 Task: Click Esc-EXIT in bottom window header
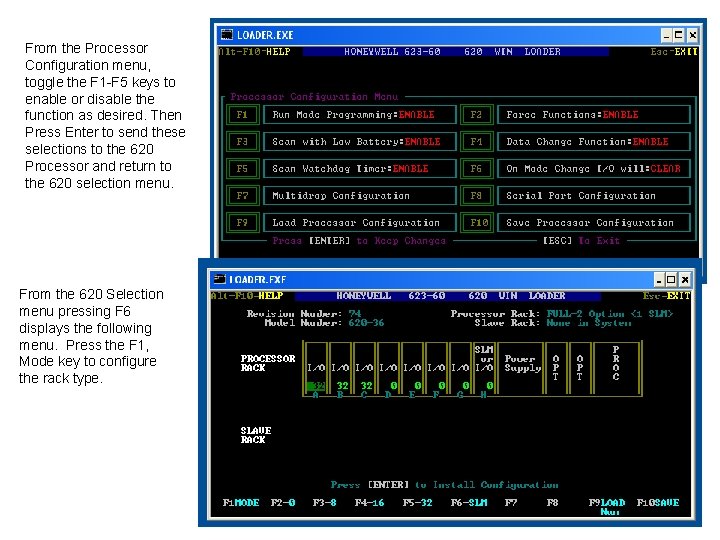666,296
